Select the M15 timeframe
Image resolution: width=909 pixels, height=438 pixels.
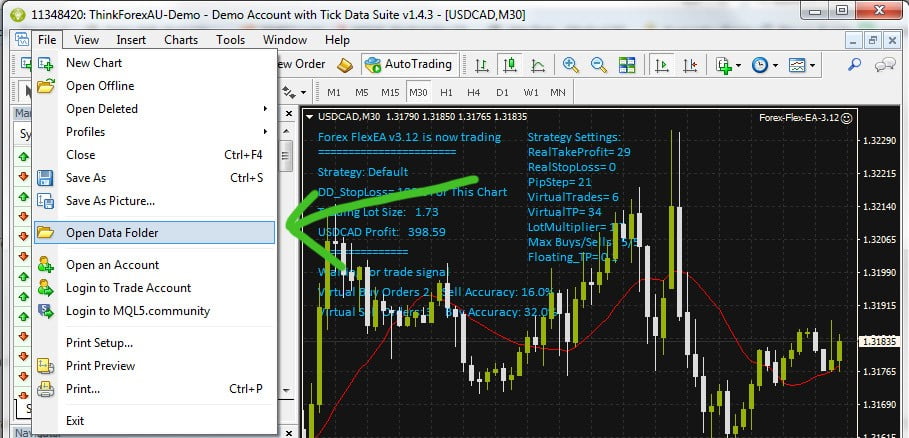pos(390,93)
